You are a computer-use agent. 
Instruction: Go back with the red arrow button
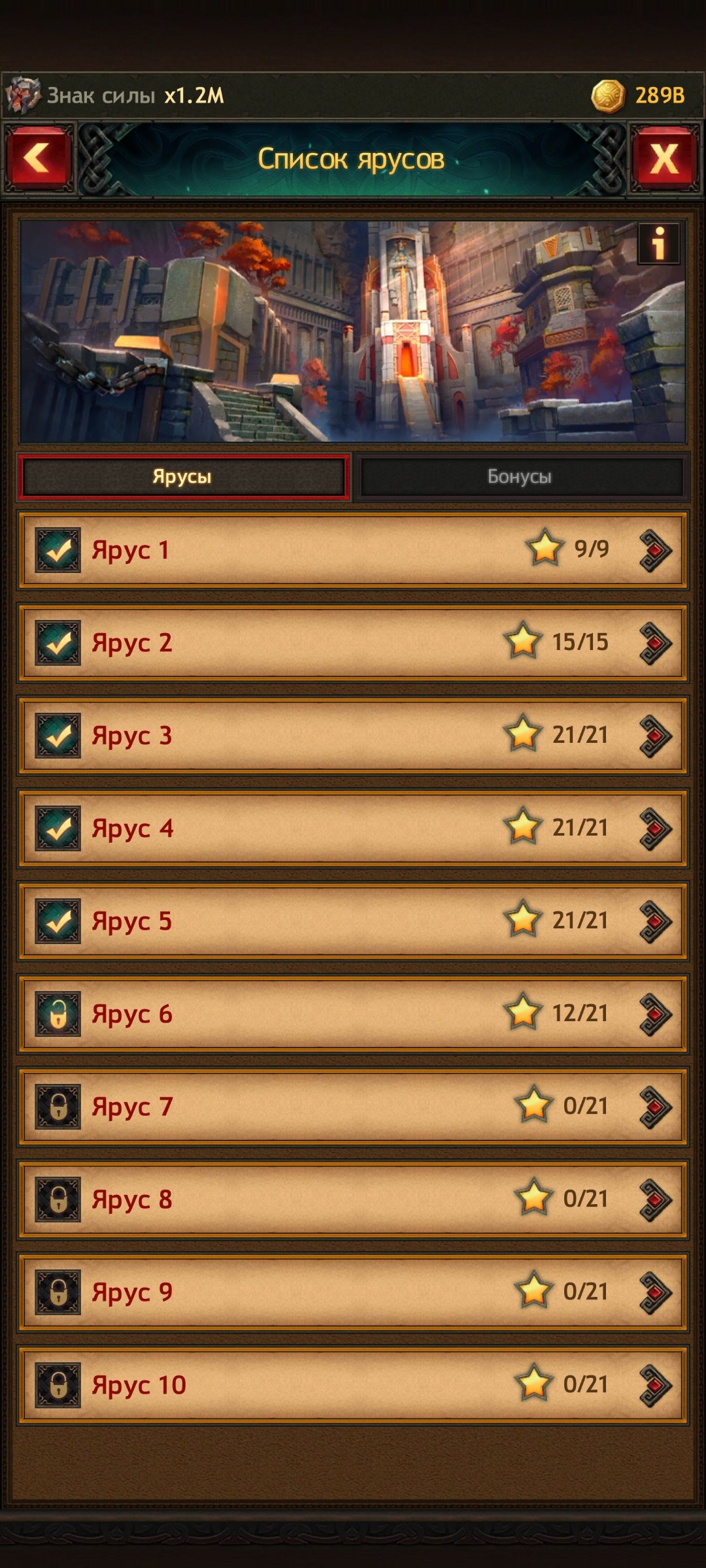click(39, 159)
